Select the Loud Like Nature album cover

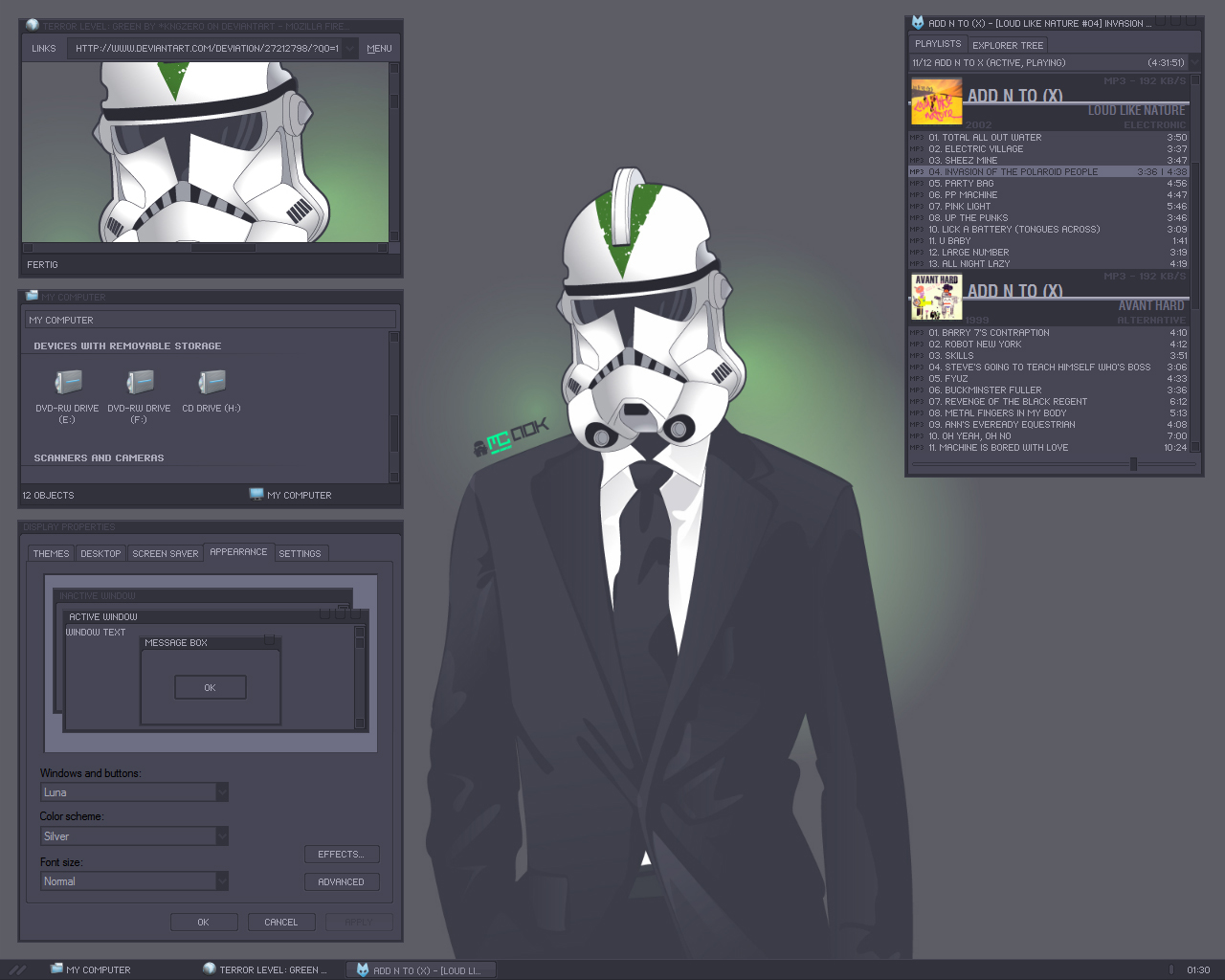936,102
